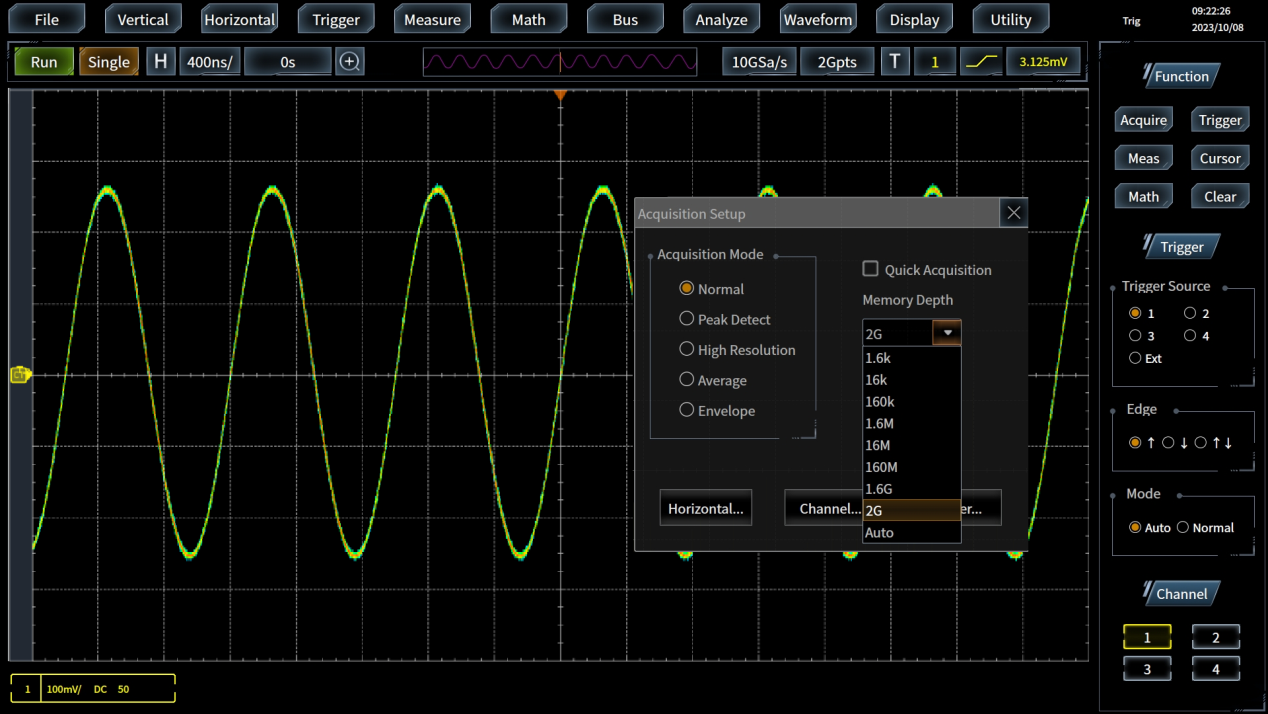Select trigger source 2
This screenshot has height=714, width=1268.
click(1190, 313)
